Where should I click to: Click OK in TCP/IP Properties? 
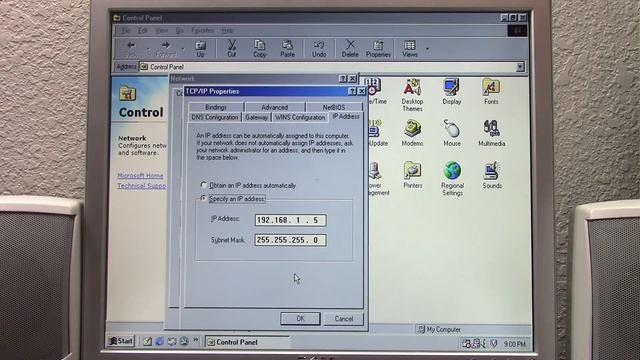300,318
